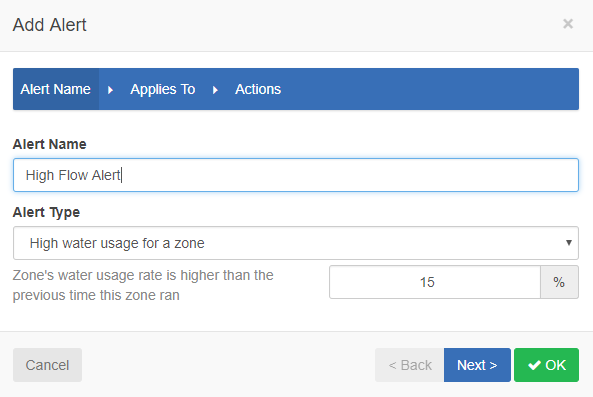This screenshot has height=397, width=593.
Task: Click the disabled Back button
Action: (410, 365)
